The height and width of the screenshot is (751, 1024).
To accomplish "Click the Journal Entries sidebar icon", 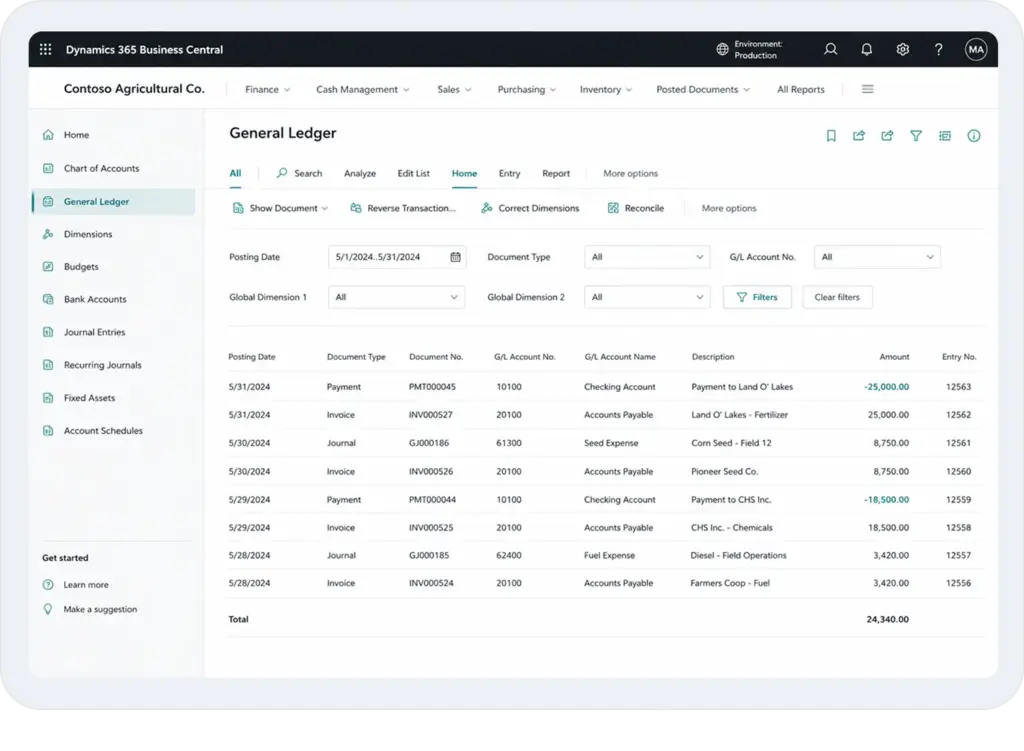I will click(x=48, y=332).
